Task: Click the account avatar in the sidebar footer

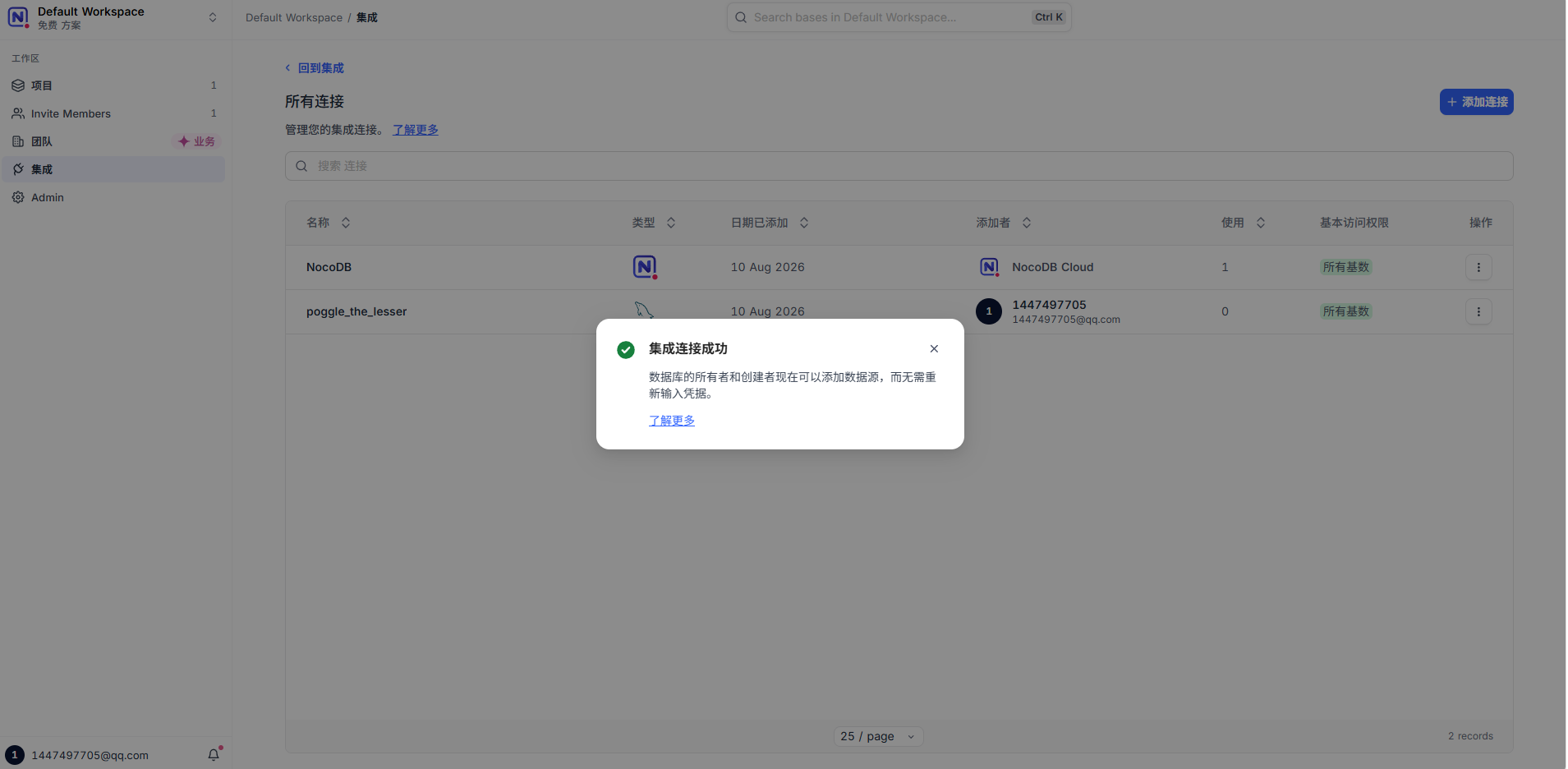Action: coord(15,755)
